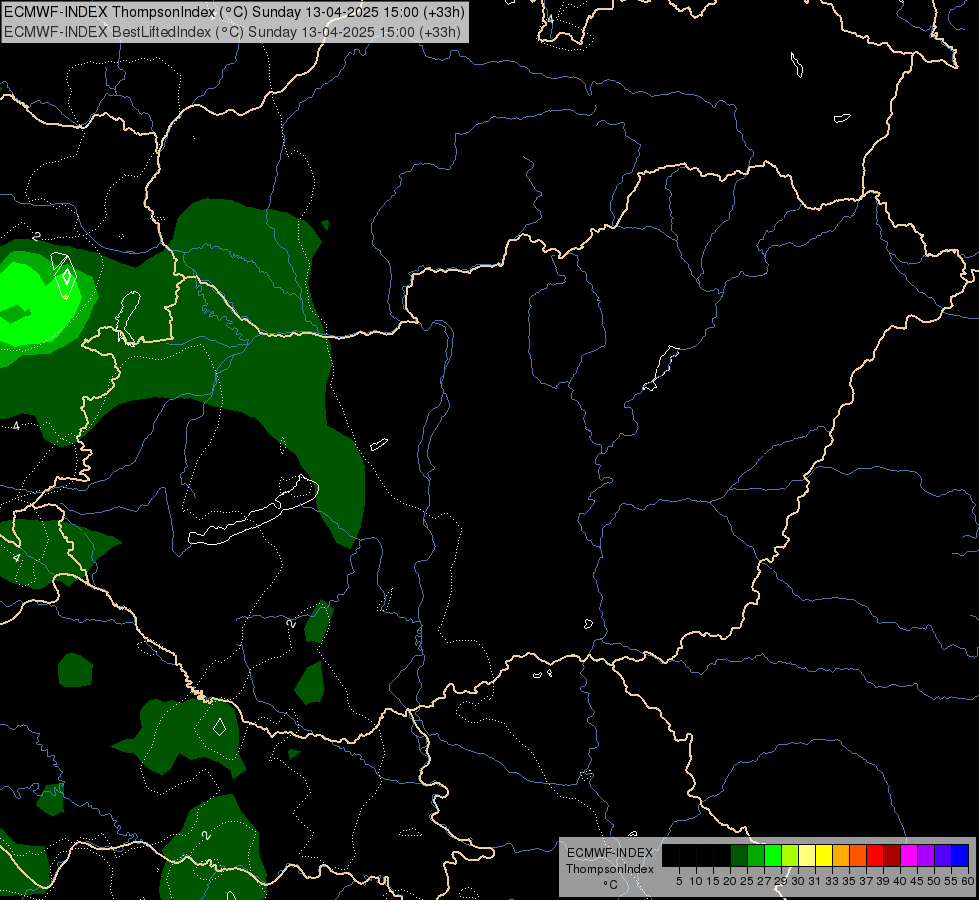Click the pale yellow 30-31 legend swatch
The height and width of the screenshot is (900, 979).
click(x=807, y=855)
